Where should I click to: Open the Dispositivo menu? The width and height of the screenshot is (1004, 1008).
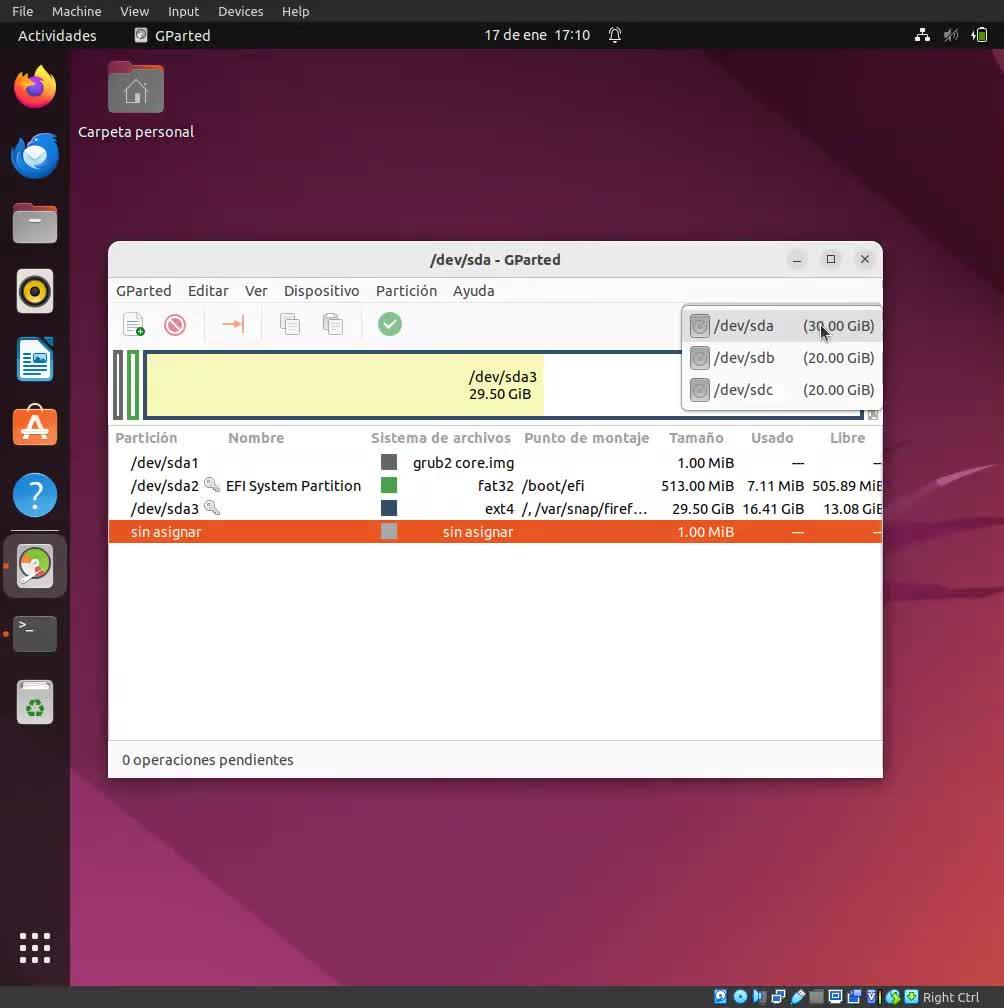coord(321,291)
